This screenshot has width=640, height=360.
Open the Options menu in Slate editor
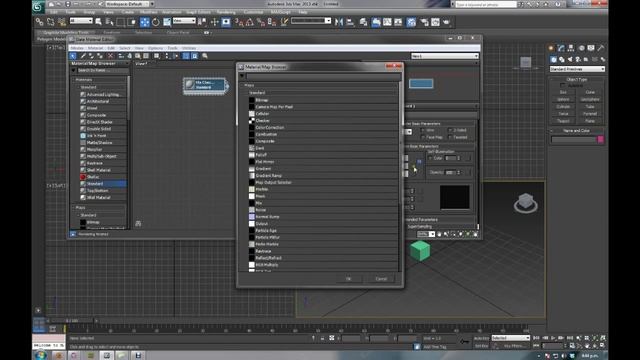[155, 48]
